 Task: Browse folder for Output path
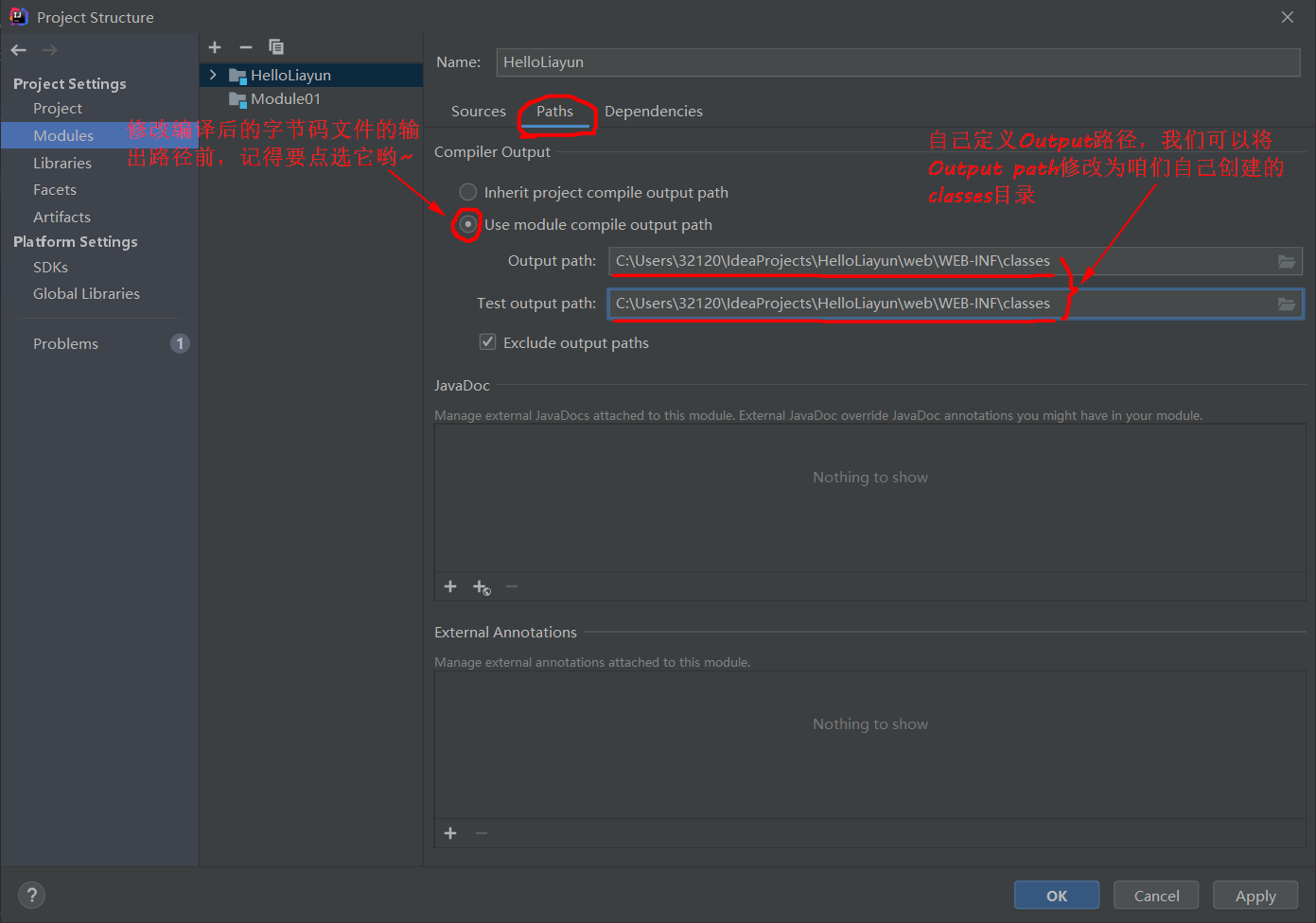point(1287,261)
